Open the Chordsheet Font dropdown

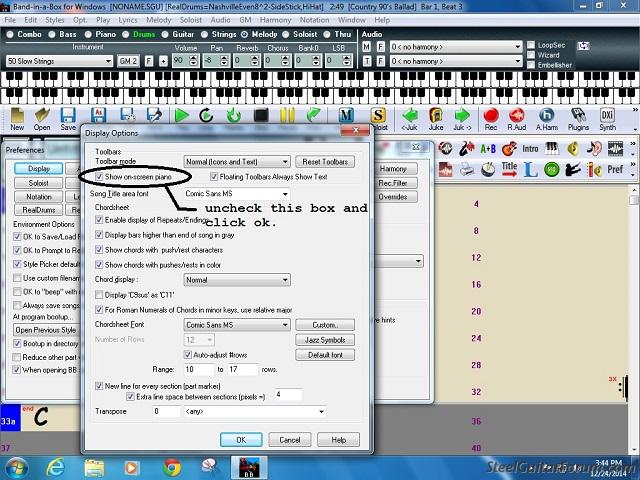pos(237,325)
